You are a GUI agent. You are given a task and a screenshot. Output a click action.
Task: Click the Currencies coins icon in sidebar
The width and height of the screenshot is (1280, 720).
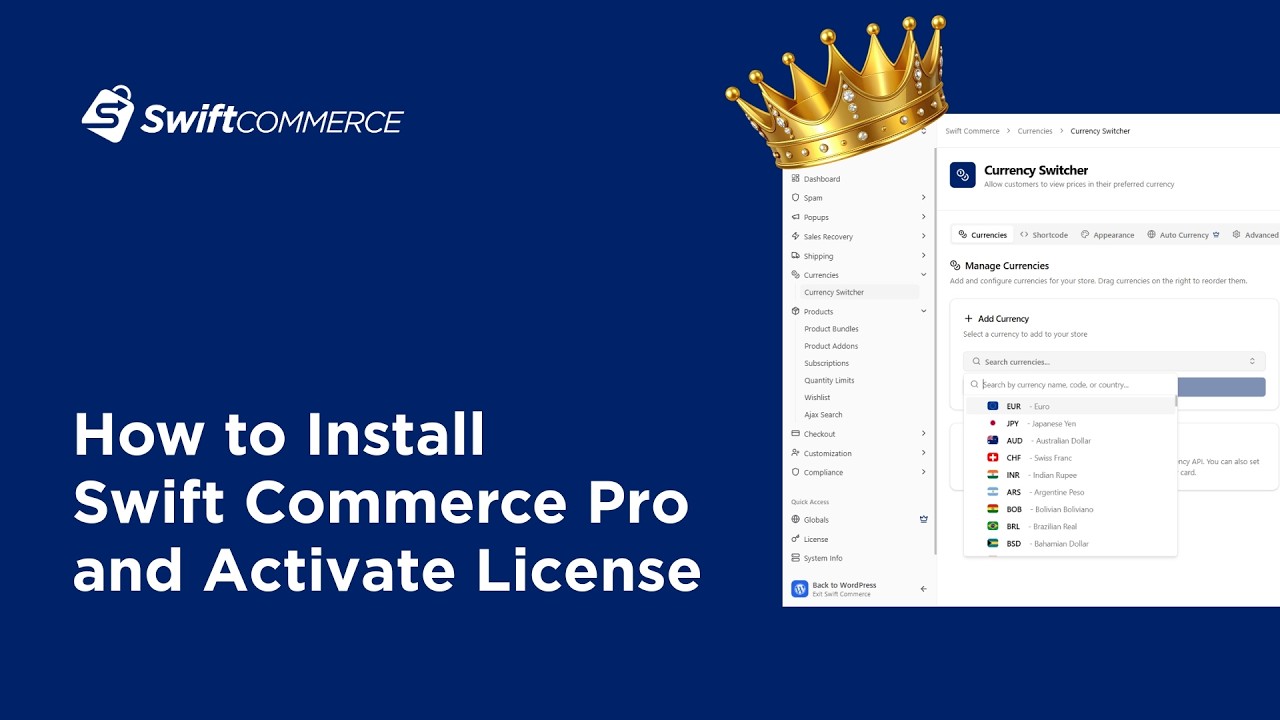[795, 275]
